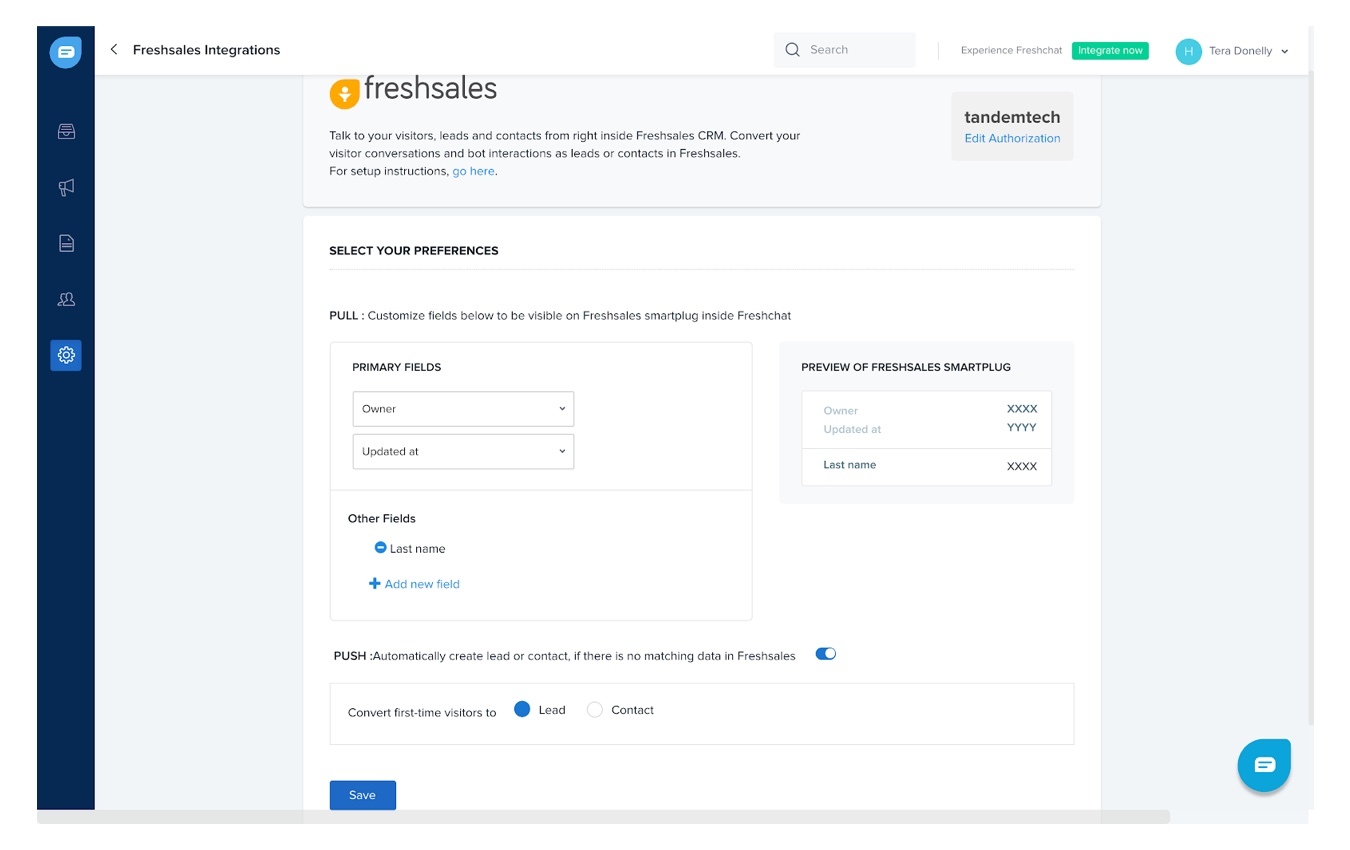The image size is (1350, 850).
Task: Select the Contact radio option
Action: 595,710
